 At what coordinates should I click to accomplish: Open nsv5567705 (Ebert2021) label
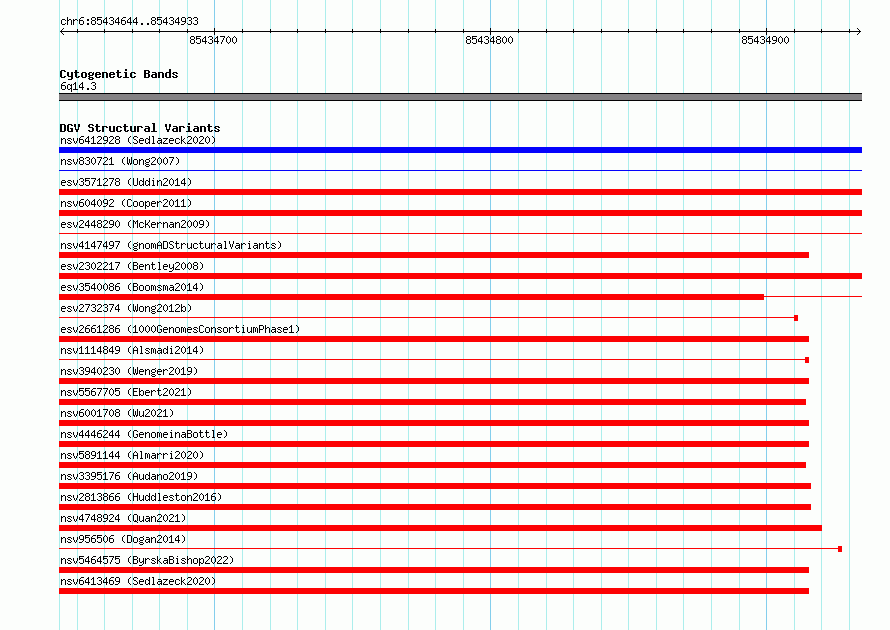[126, 392]
